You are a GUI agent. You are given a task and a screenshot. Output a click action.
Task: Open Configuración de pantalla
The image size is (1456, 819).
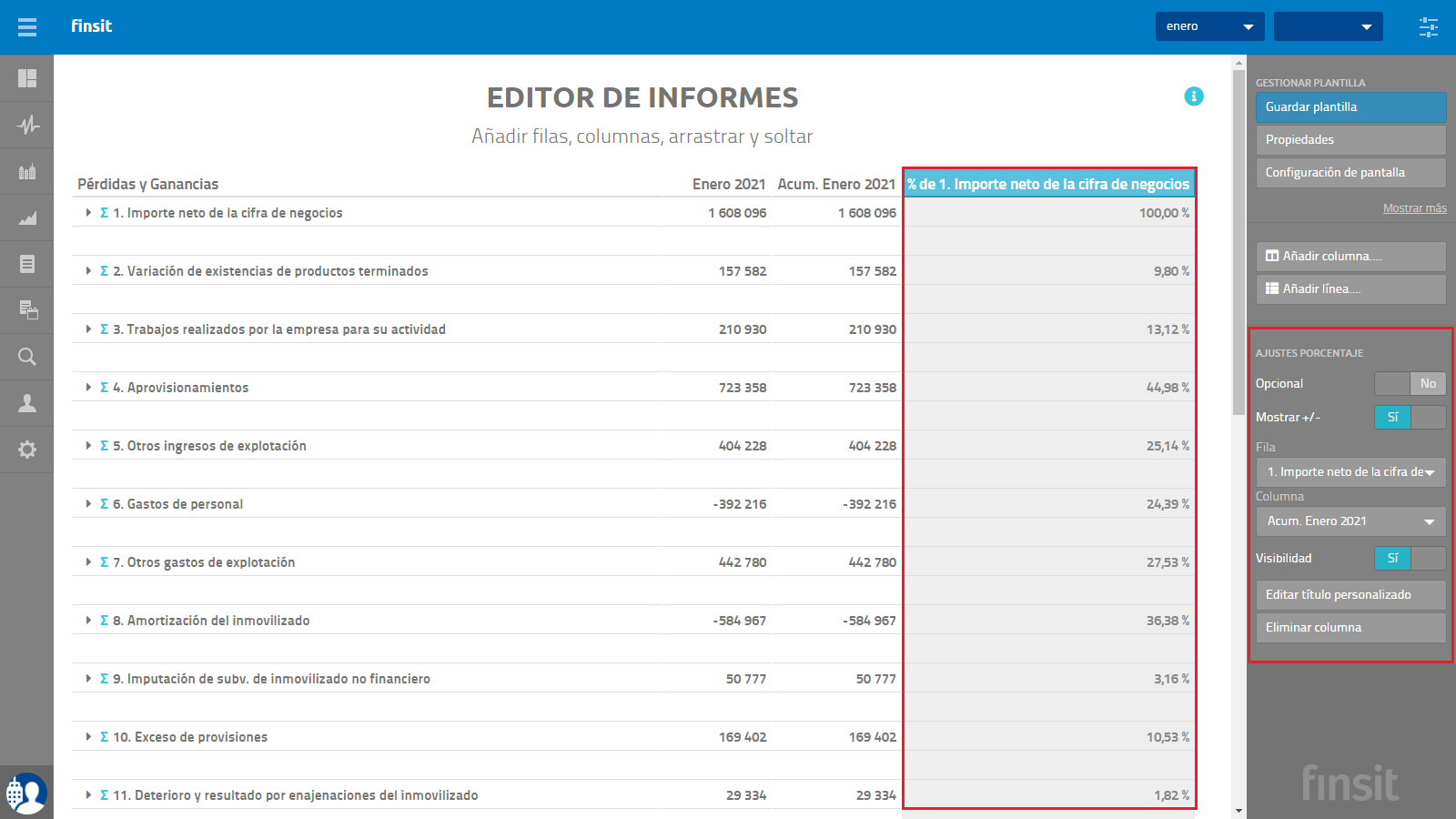pos(1350,173)
